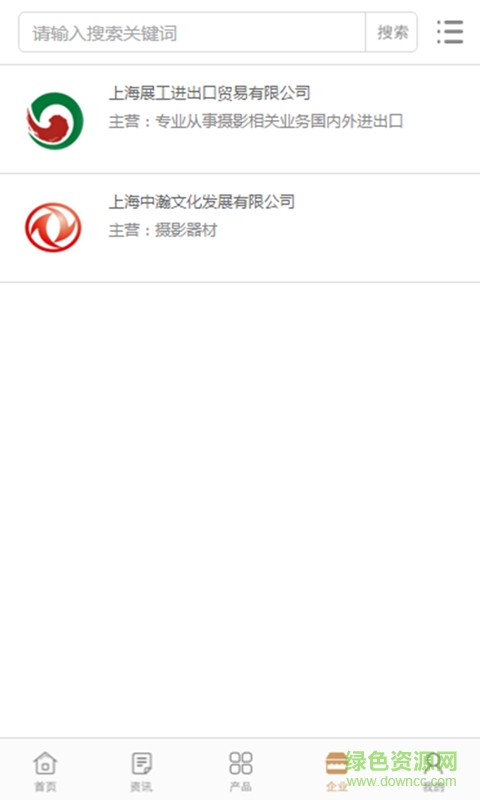480x800 pixels.
Task: Switch to the 企业 tab label
Action: (337, 786)
